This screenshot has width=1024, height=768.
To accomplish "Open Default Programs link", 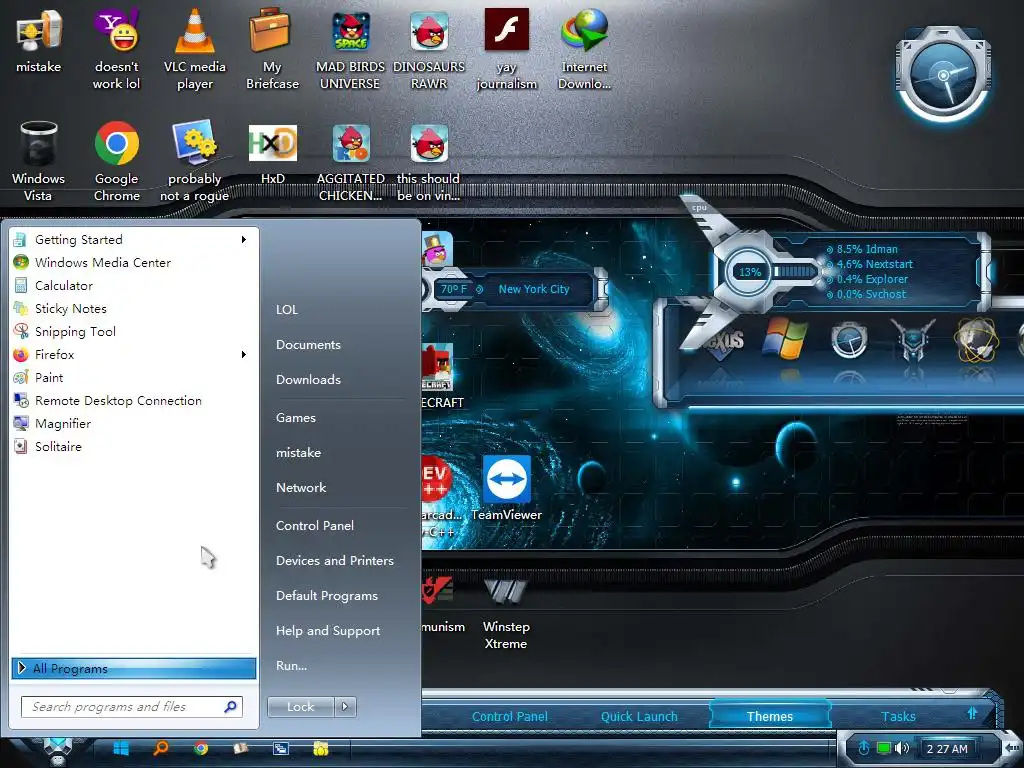I will click(327, 596).
